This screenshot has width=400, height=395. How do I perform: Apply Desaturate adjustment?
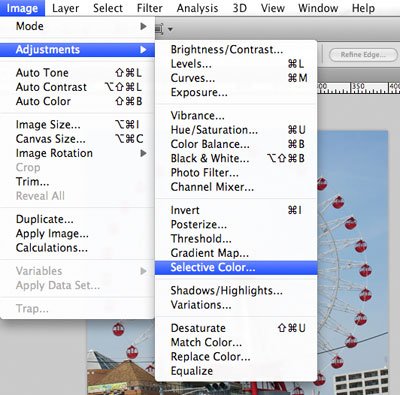coord(236,328)
